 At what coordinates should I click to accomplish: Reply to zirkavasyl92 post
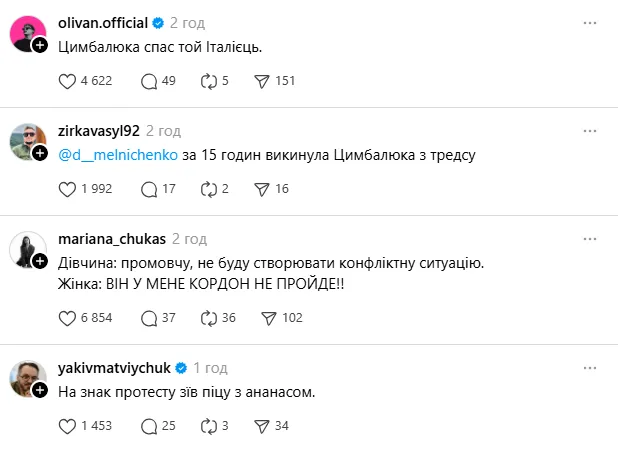(150, 188)
